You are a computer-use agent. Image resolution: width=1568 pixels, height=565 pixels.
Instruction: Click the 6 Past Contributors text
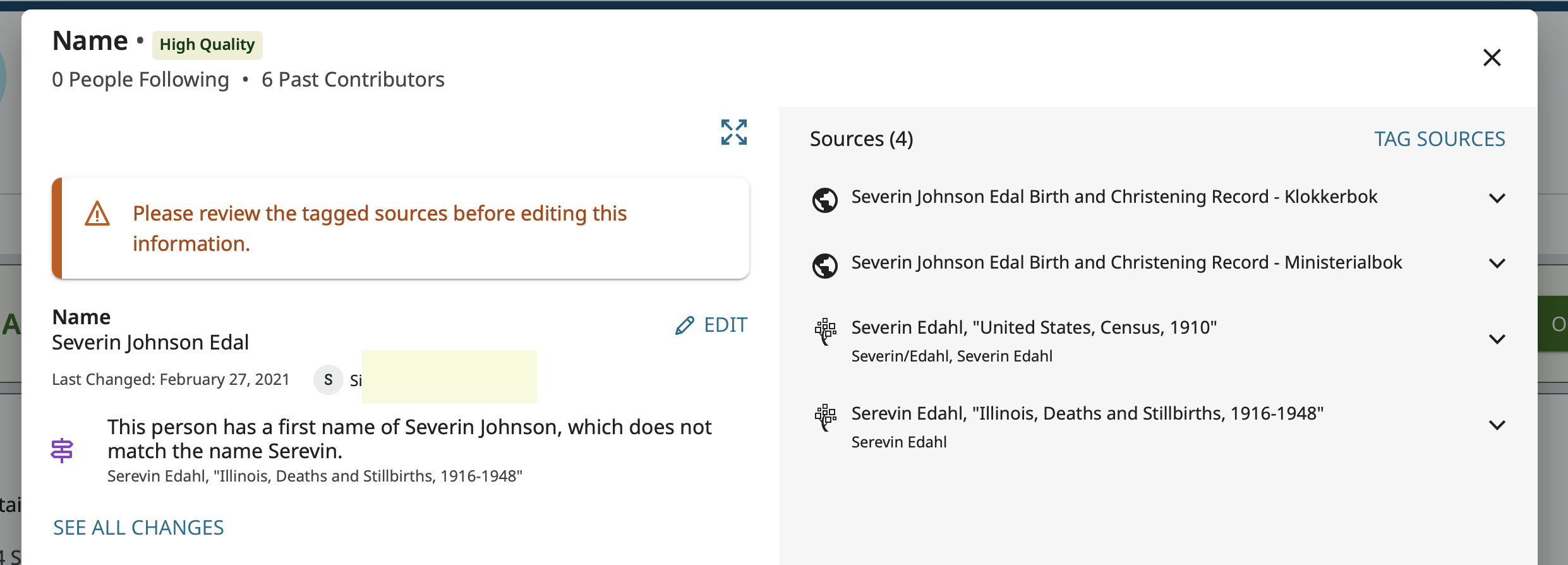pyautogui.click(x=353, y=80)
